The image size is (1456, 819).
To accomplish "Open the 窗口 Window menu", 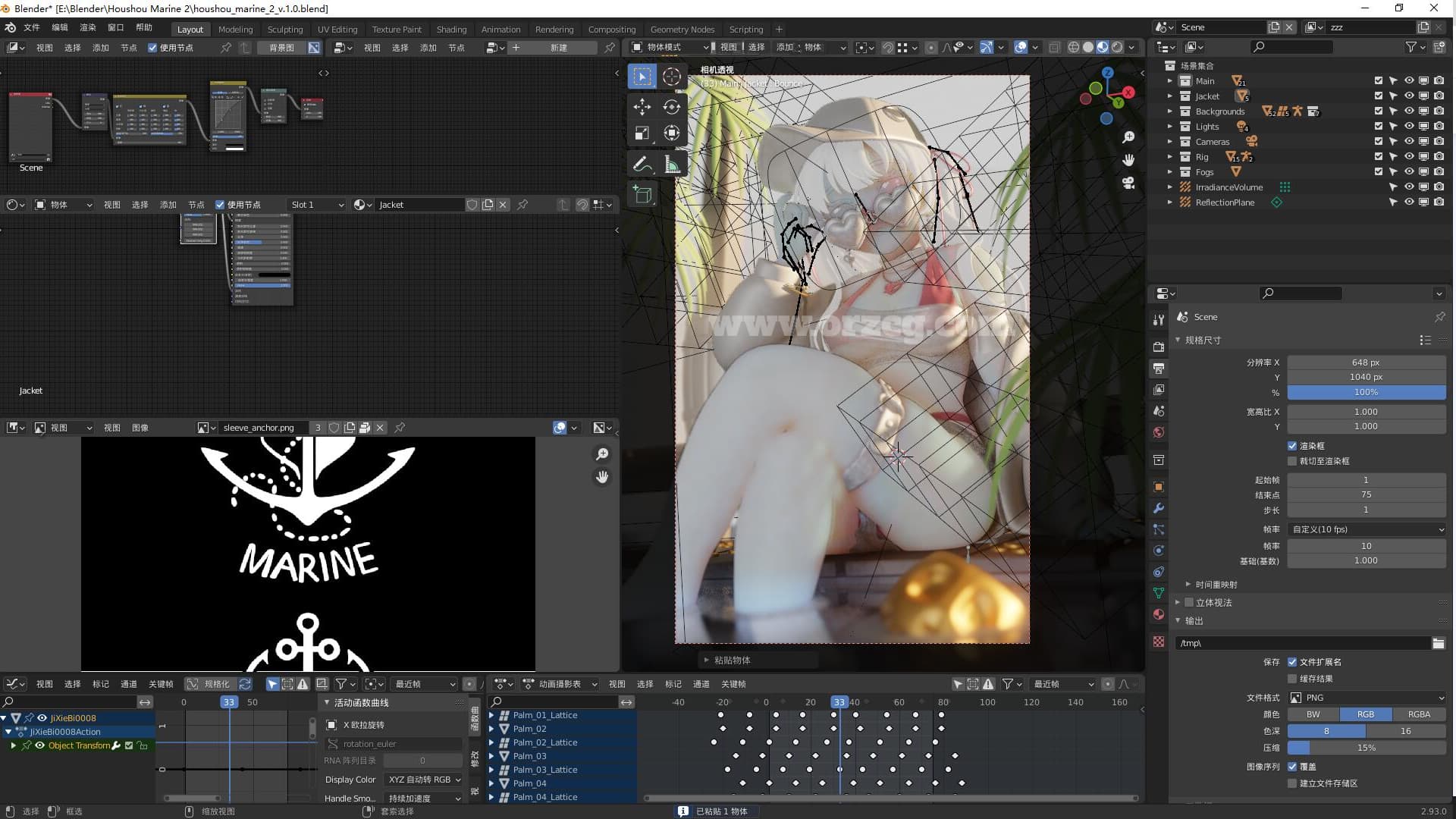I will 116,27.
